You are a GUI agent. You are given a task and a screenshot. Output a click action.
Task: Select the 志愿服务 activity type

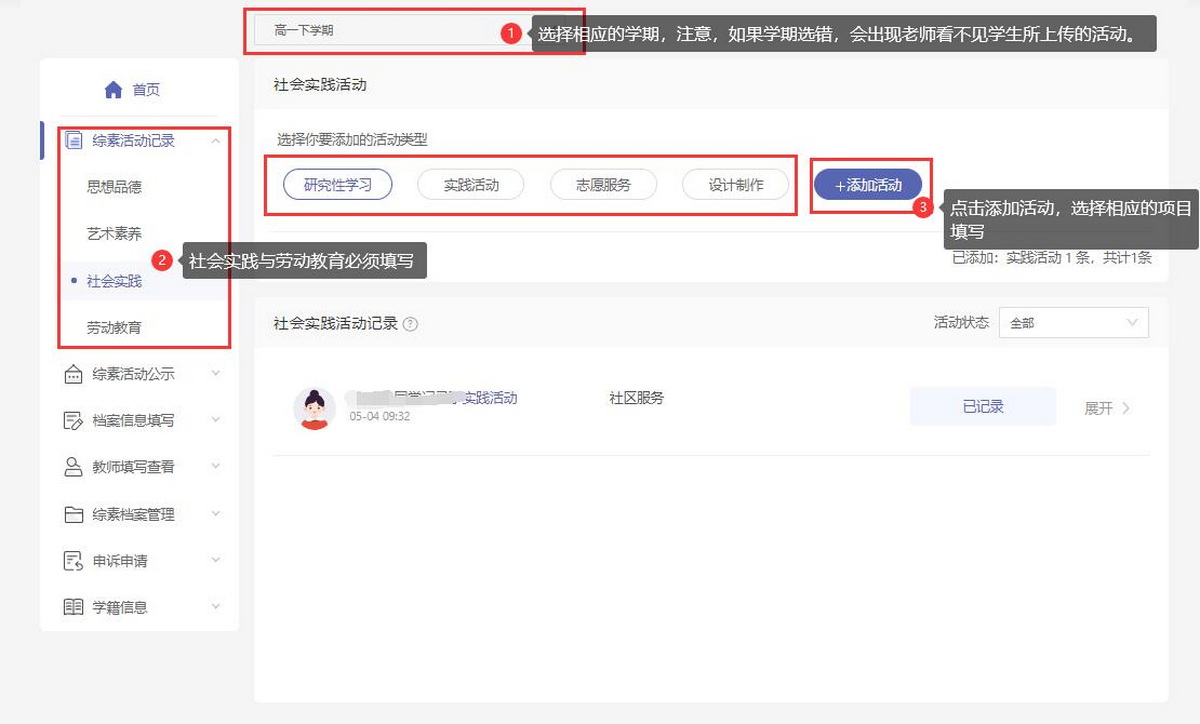(x=604, y=184)
